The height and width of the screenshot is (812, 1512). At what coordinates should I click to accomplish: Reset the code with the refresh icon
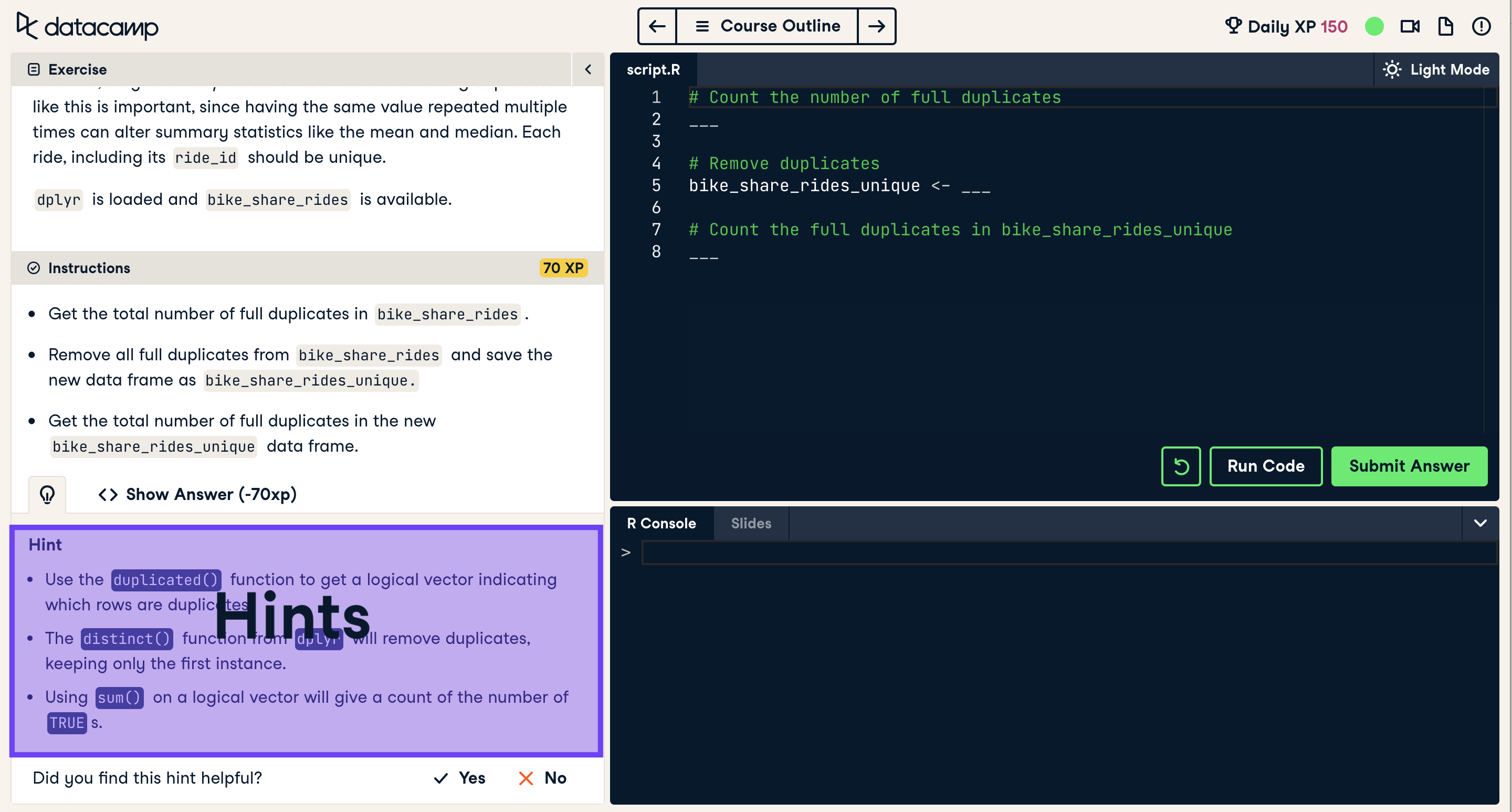pos(1181,466)
